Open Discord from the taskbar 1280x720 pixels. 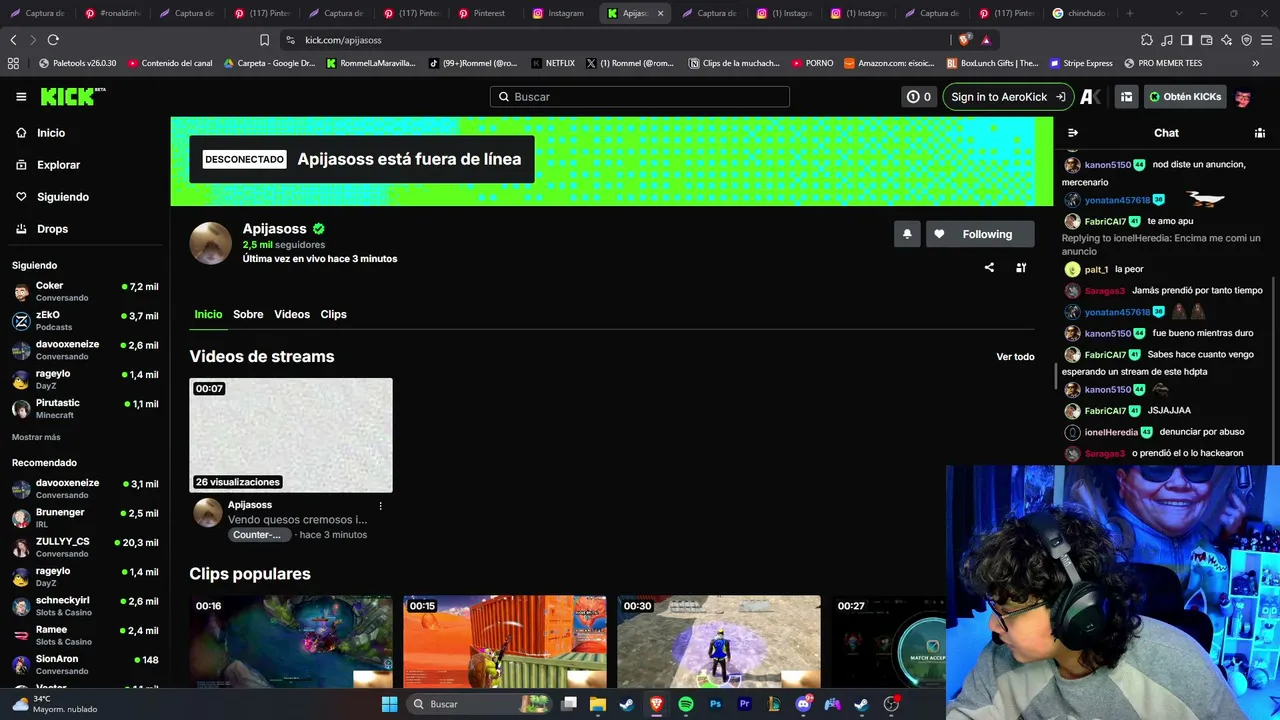(803, 704)
